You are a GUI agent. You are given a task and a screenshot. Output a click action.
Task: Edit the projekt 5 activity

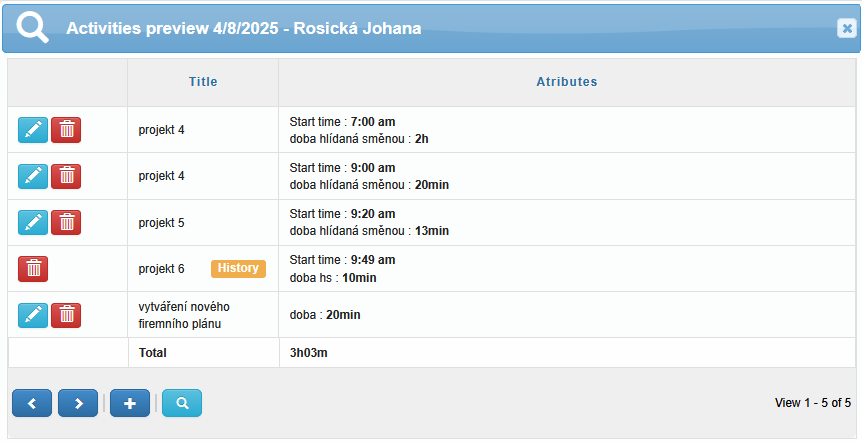(33, 222)
